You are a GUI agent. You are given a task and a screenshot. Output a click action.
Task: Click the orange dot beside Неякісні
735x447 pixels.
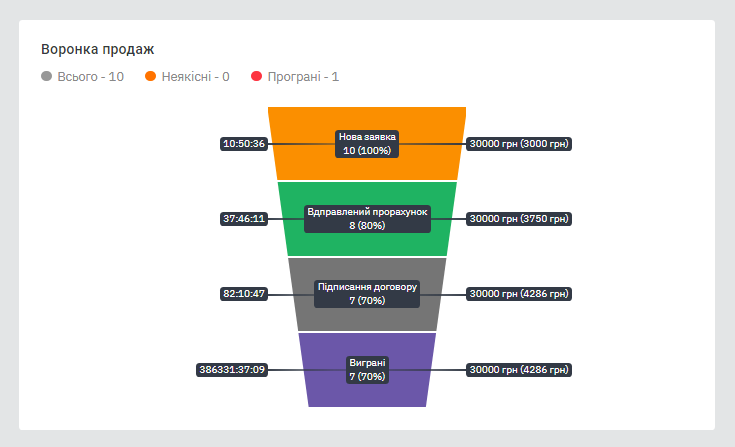(x=151, y=76)
